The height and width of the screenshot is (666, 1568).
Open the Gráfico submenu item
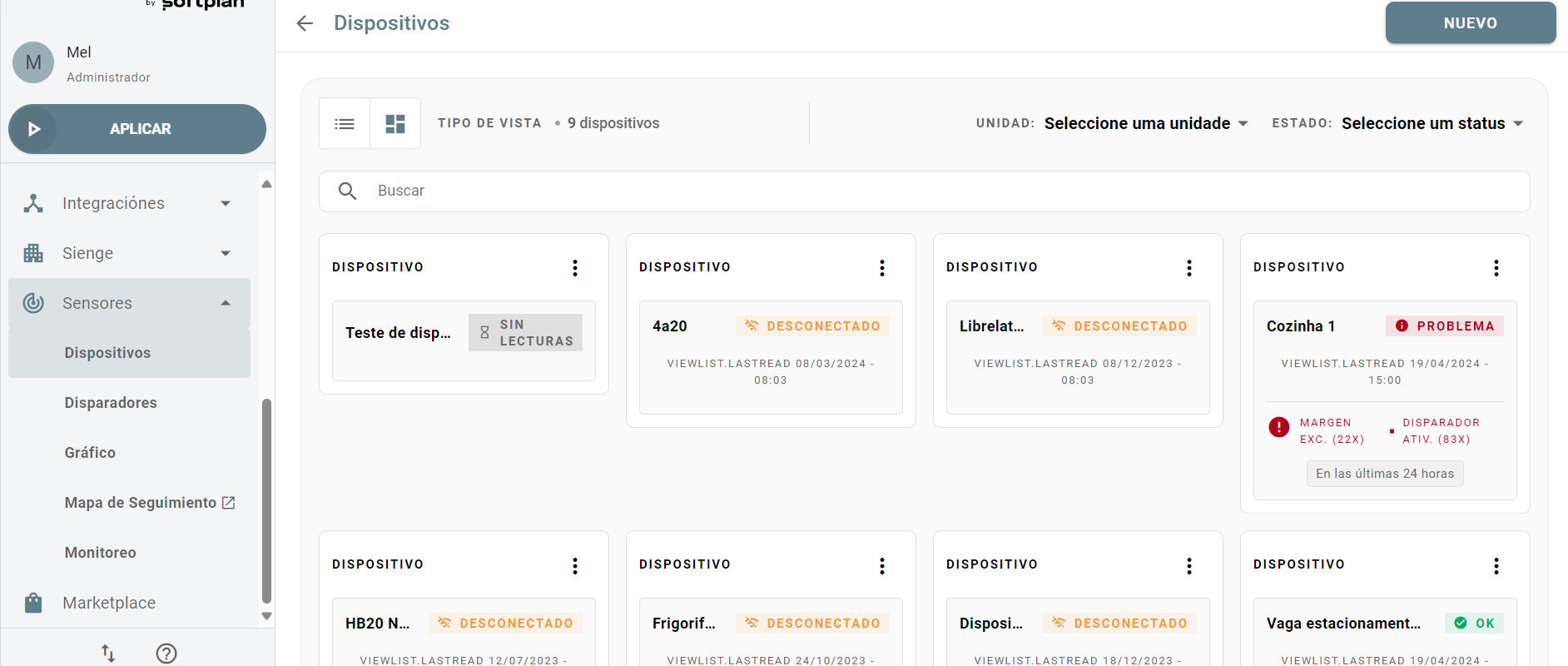[x=90, y=453]
